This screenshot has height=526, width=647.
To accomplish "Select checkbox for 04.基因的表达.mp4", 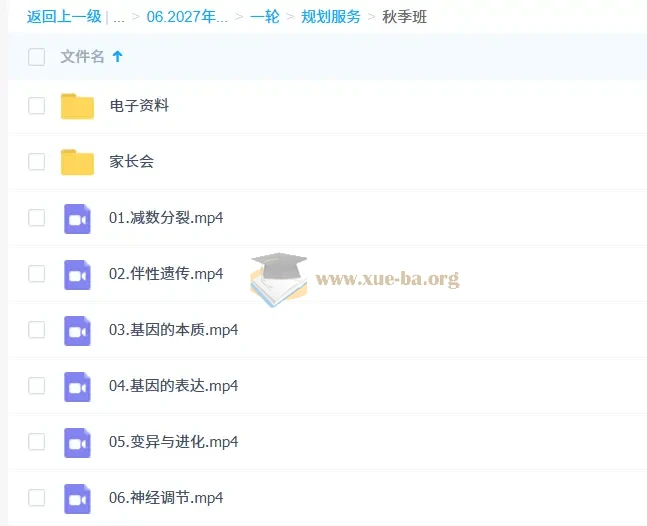I will click(x=36, y=385).
